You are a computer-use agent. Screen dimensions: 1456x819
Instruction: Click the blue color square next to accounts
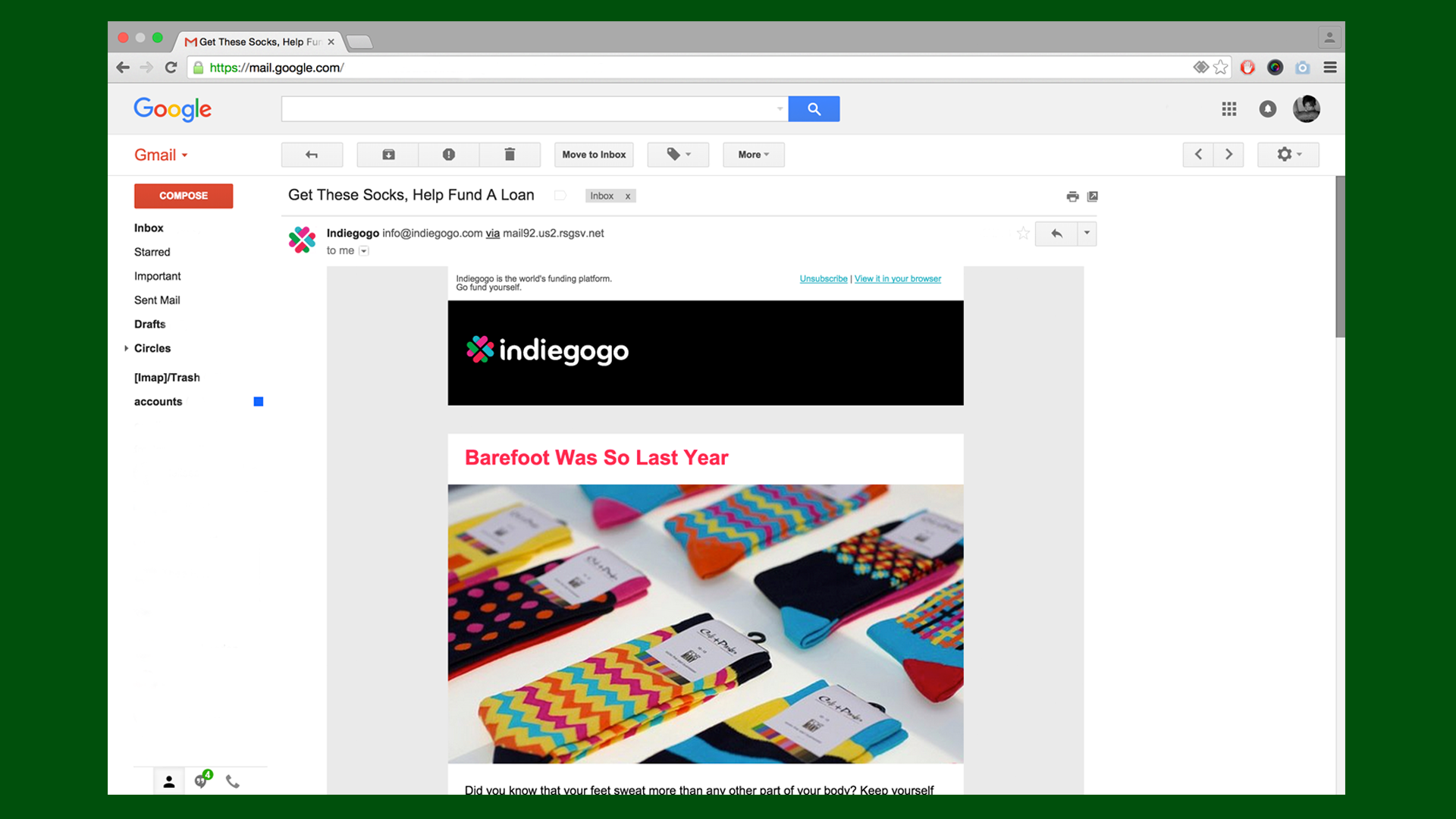click(259, 402)
